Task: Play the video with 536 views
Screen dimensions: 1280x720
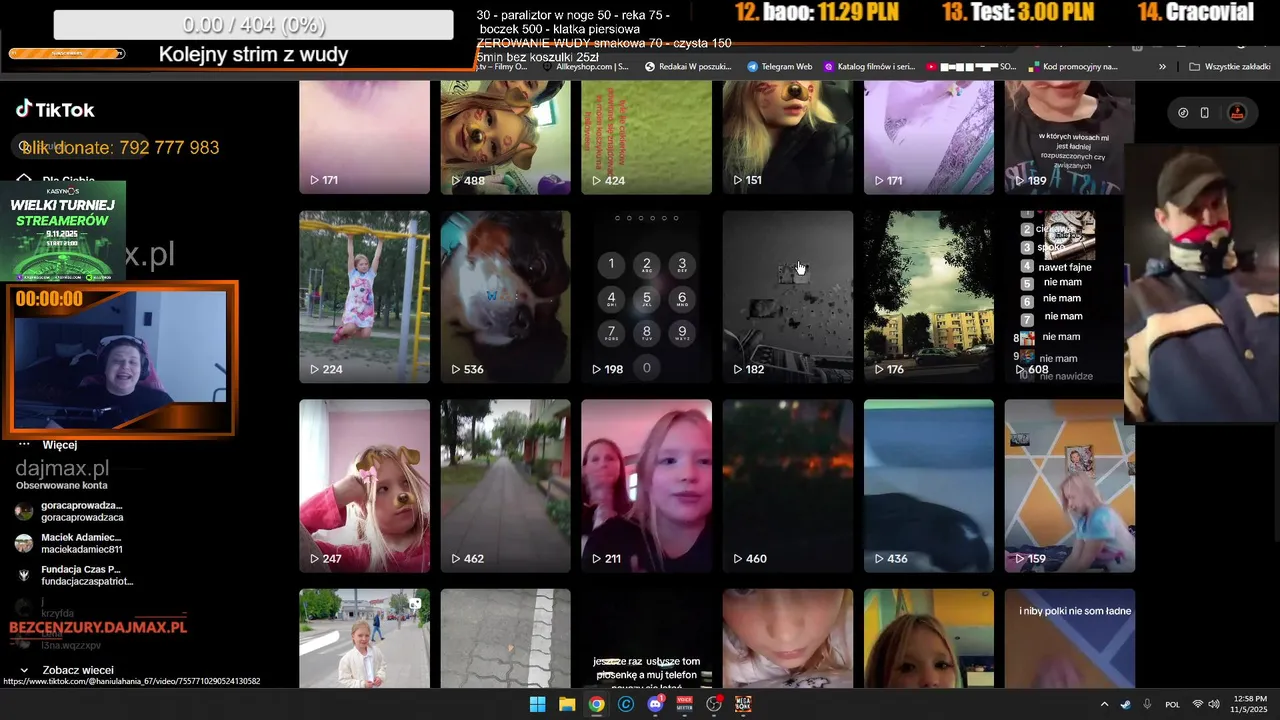Action: pyautogui.click(x=505, y=297)
